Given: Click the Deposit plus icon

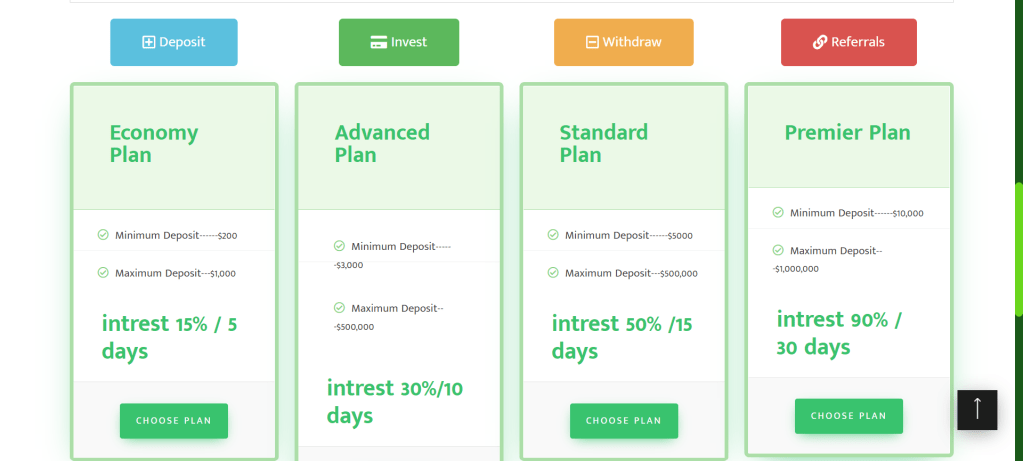Looking at the screenshot, I should (x=149, y=42).
